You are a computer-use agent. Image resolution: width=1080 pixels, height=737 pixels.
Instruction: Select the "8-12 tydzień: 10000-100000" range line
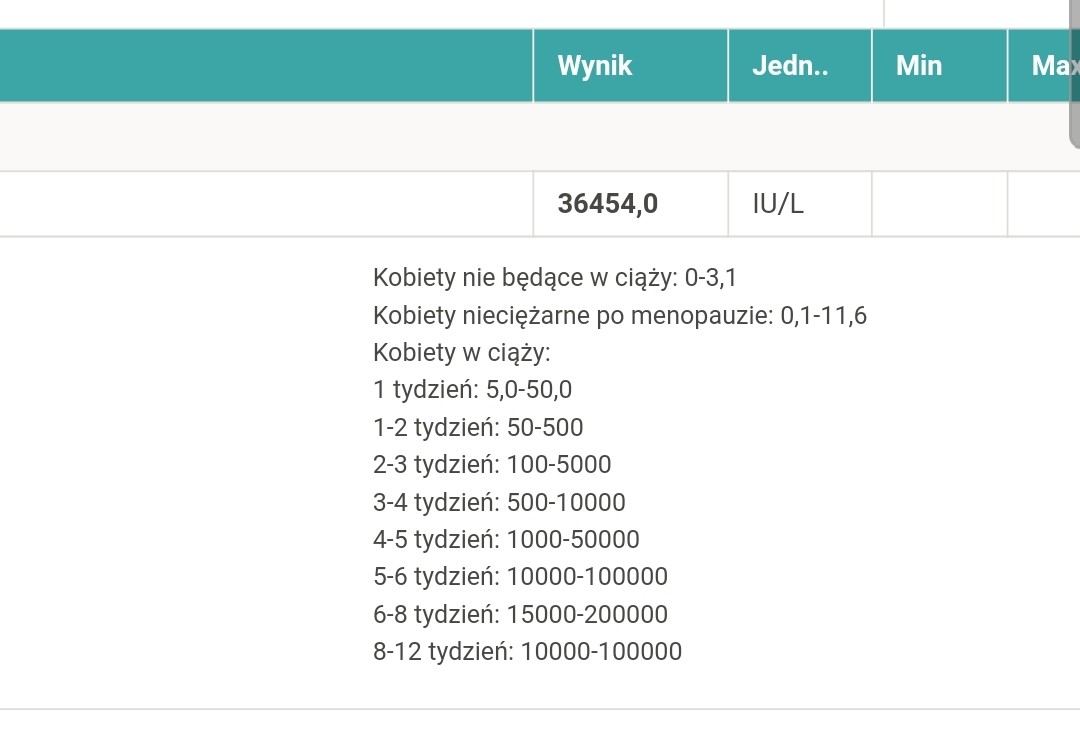click(527, 652)
